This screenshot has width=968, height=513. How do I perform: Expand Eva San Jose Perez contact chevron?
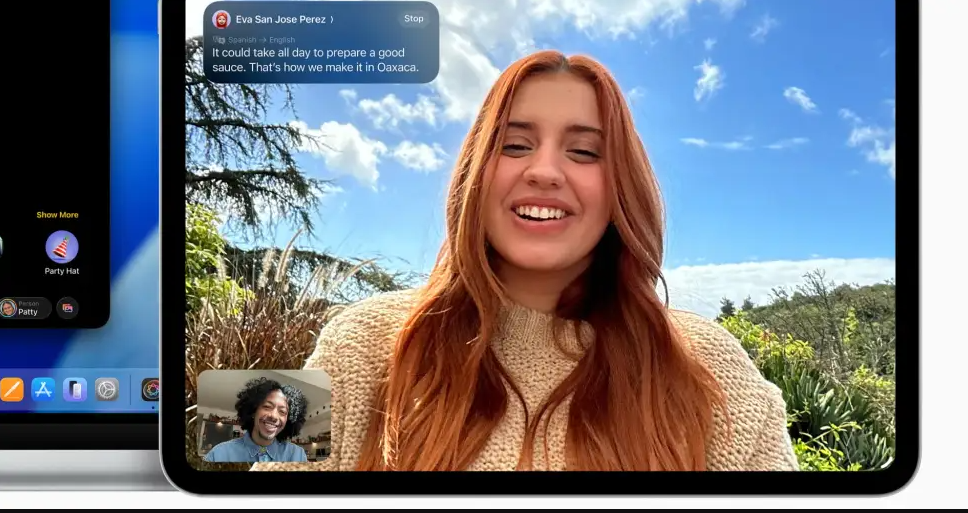pos(332,19)
